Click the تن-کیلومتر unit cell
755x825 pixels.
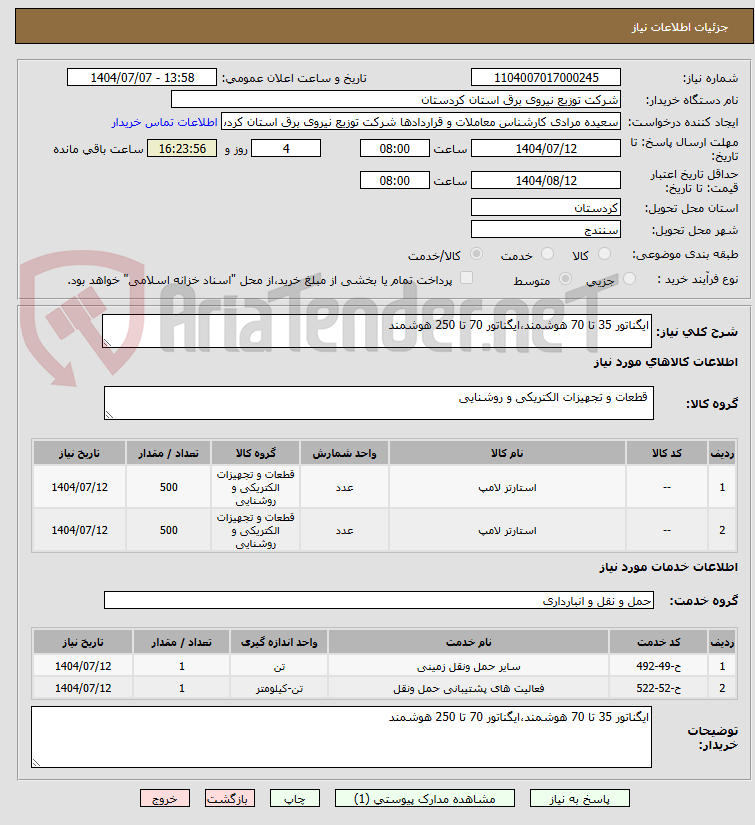click(x=279, y=688)
